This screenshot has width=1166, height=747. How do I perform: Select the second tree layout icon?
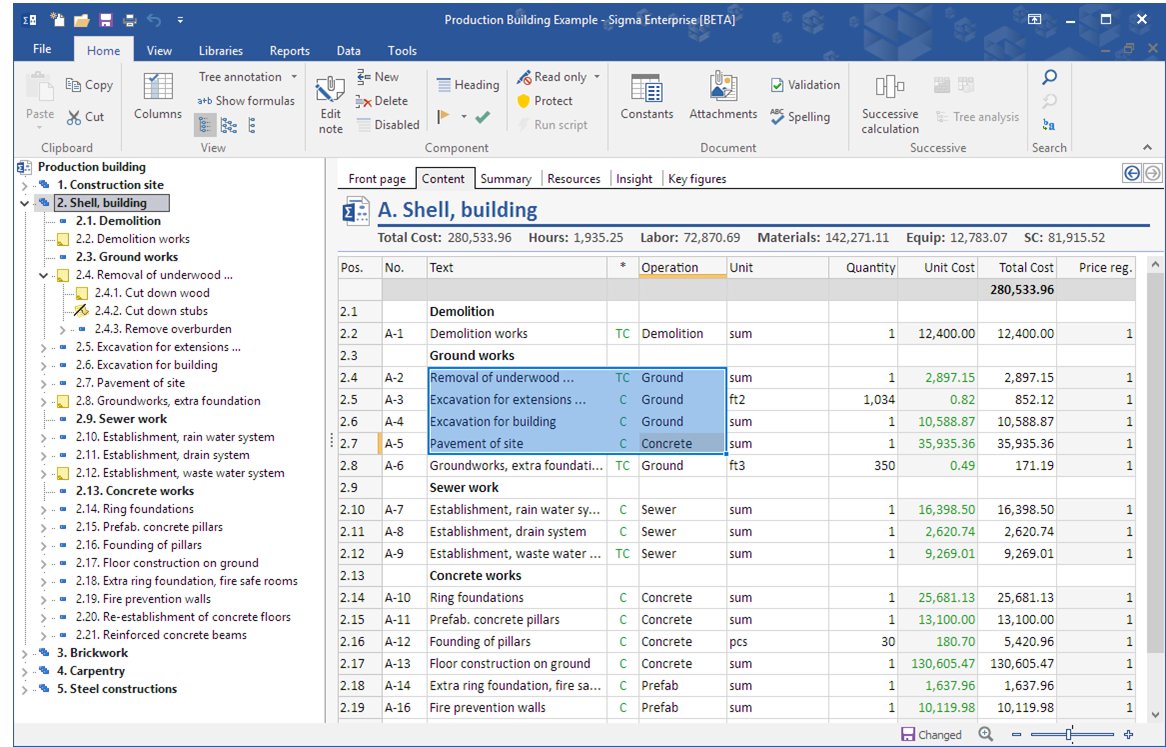point(229,125)
